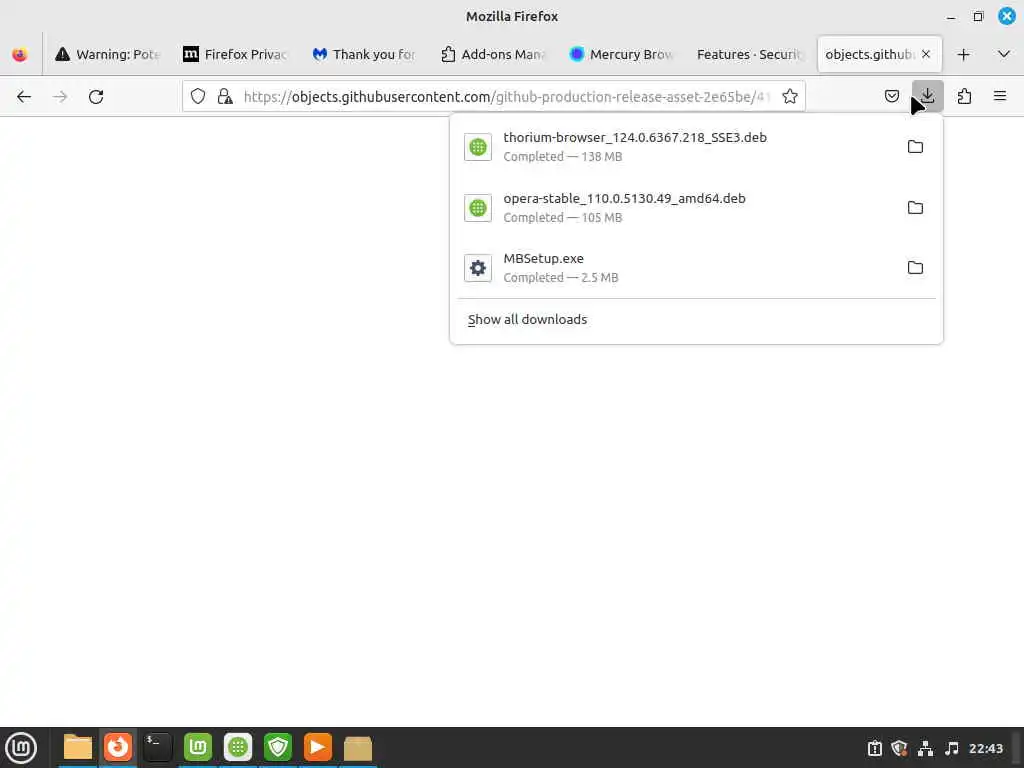
Task: Open the package installer taskbar window
Action: (x=238, y=747)
